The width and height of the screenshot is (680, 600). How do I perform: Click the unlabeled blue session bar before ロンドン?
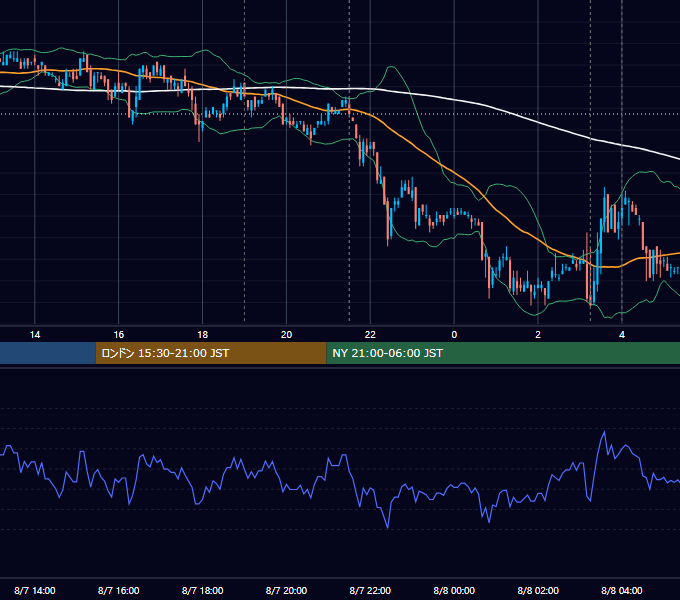pos(48,353)
